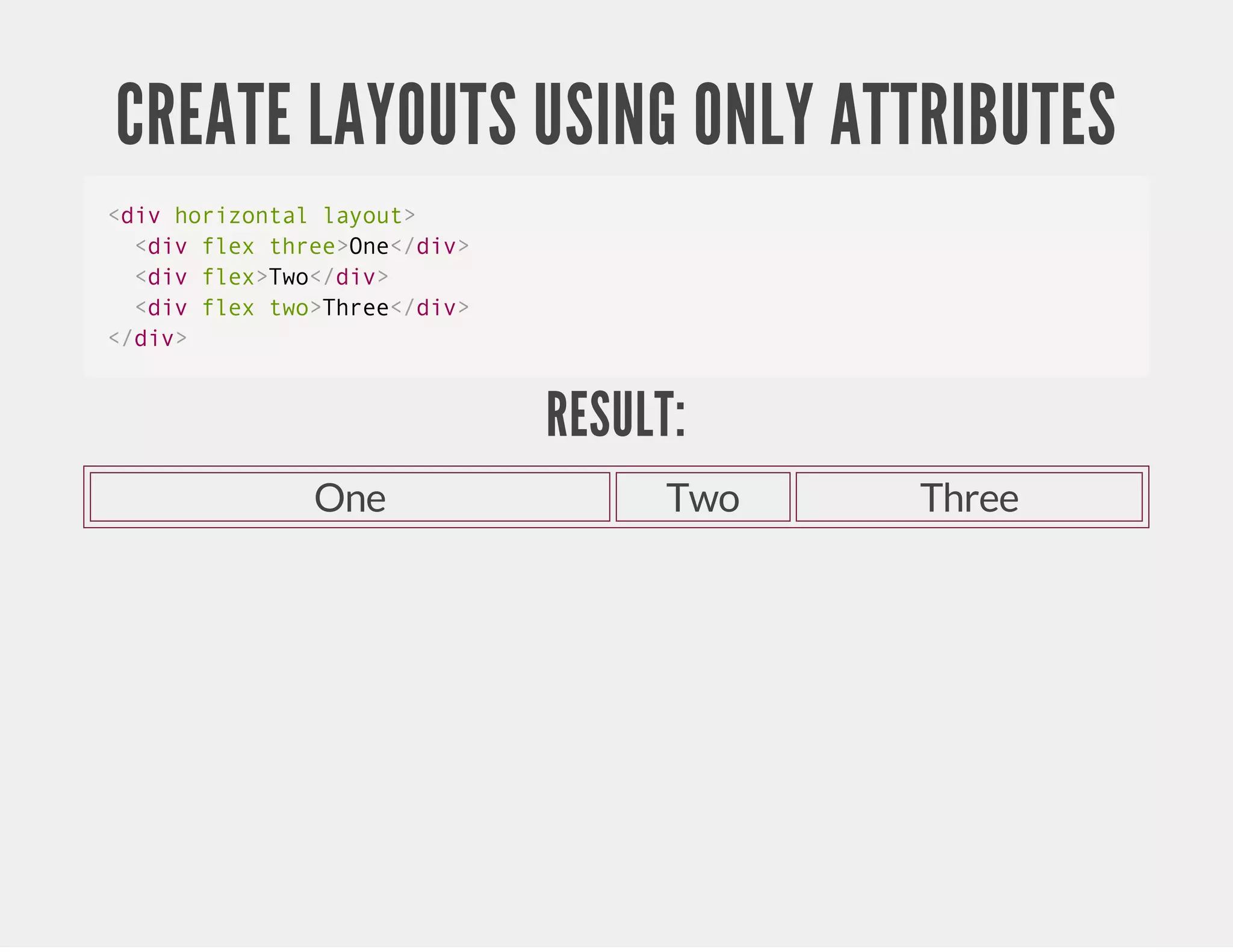
Task: Click 'two' attribute in fourth code line
Action: coord(288,308)
